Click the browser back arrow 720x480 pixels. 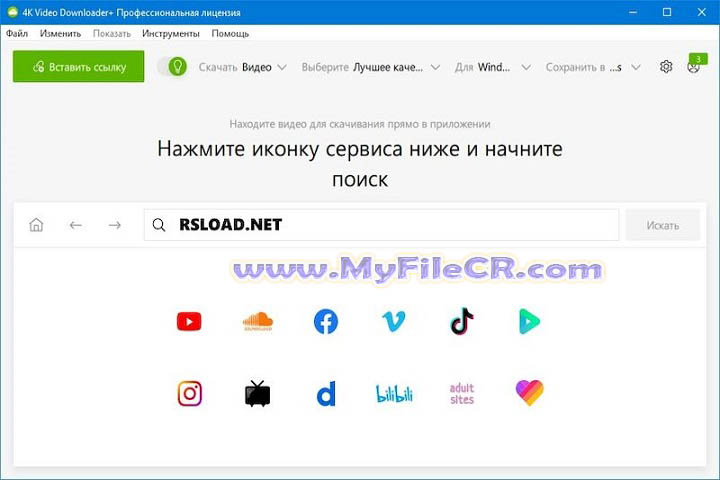point(75,225)
